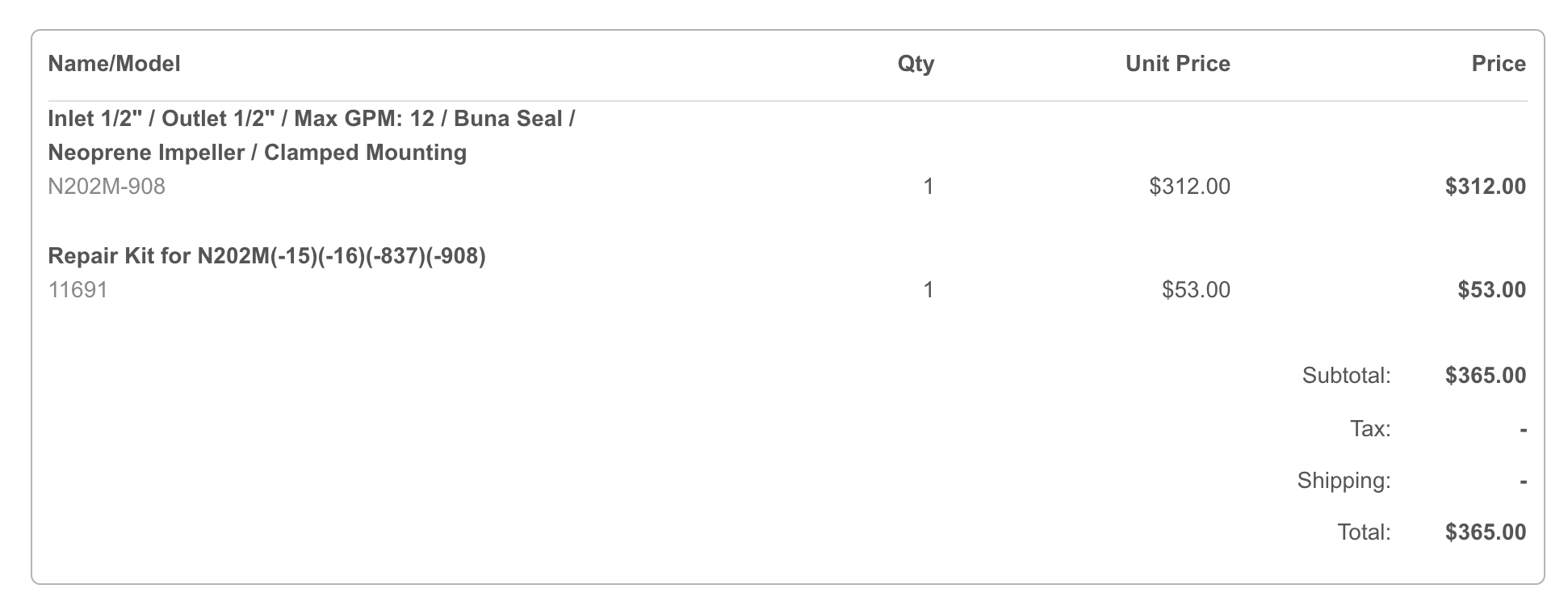Select the Neoprene Impeller / Clamped Mounting line

click(258, 153)
